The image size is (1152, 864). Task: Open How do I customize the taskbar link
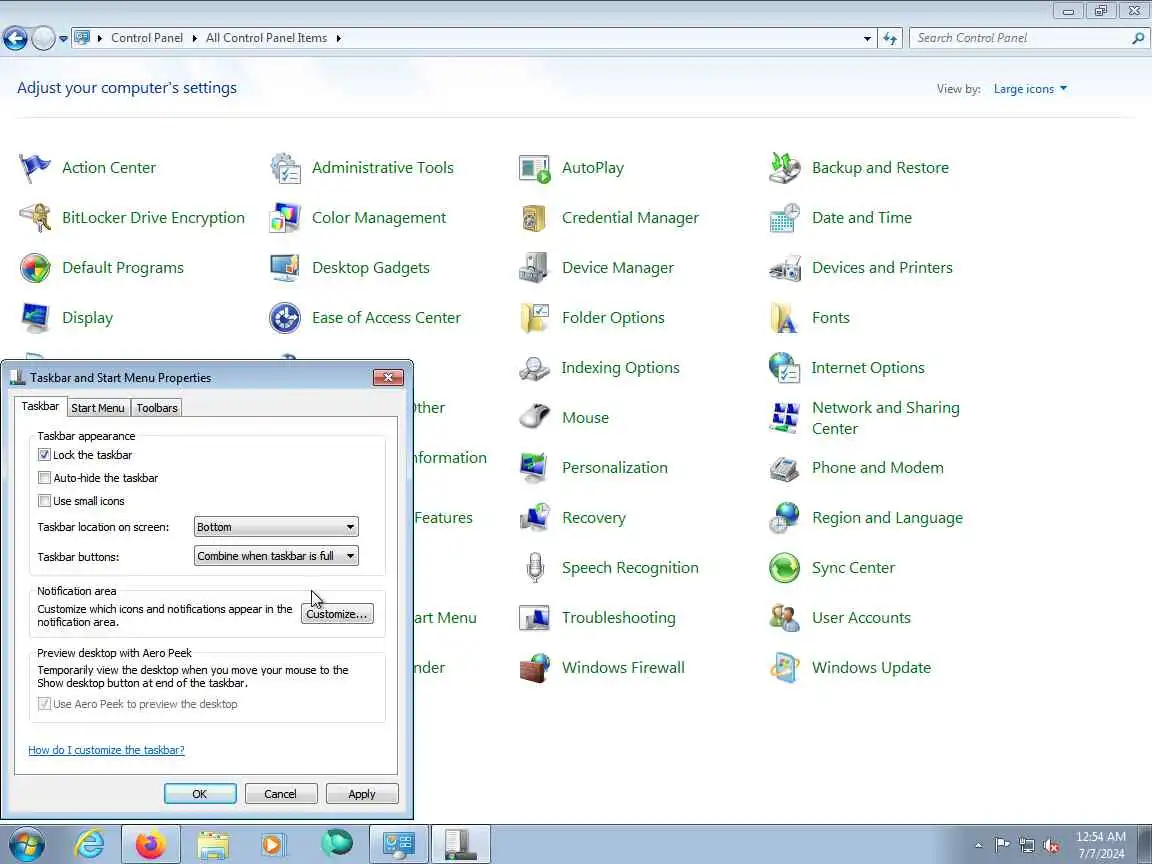click(107, 750)
